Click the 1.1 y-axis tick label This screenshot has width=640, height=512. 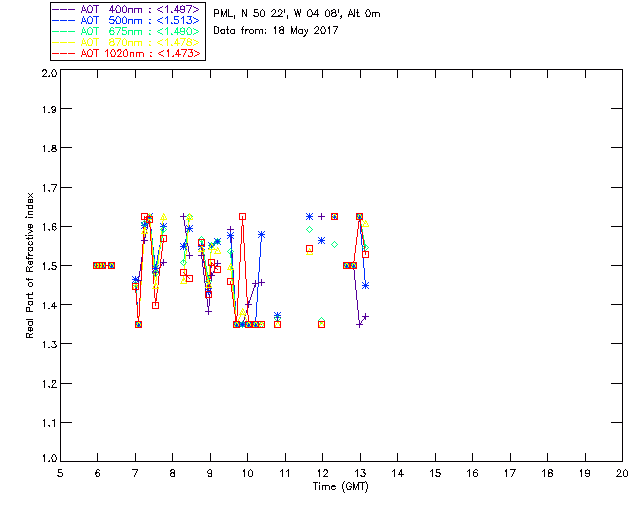pyautogui.click(x=49, y=423)
